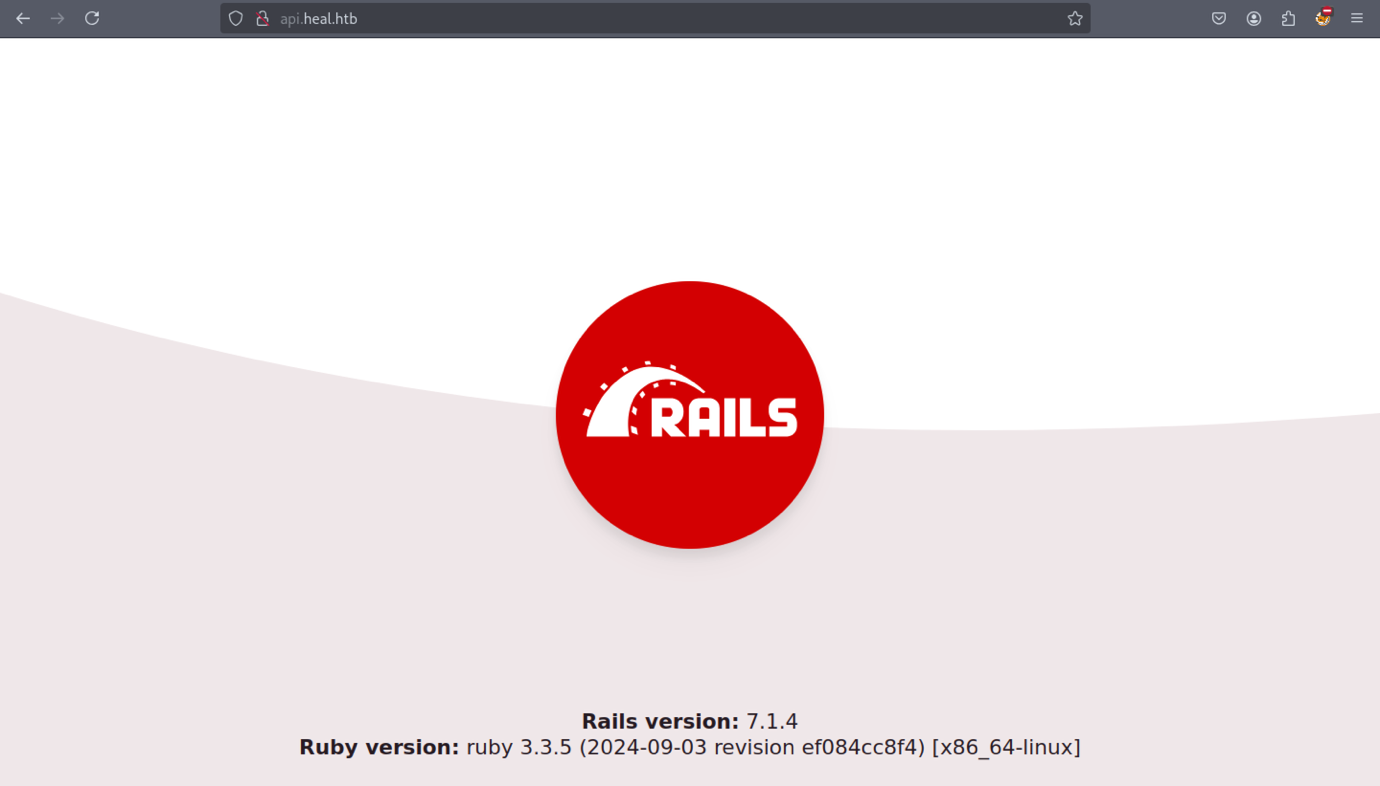Click the api.heal.htb address text
Image resolution: width=1380 pixels, height=786 pixels.
click(x=318, y=18)
